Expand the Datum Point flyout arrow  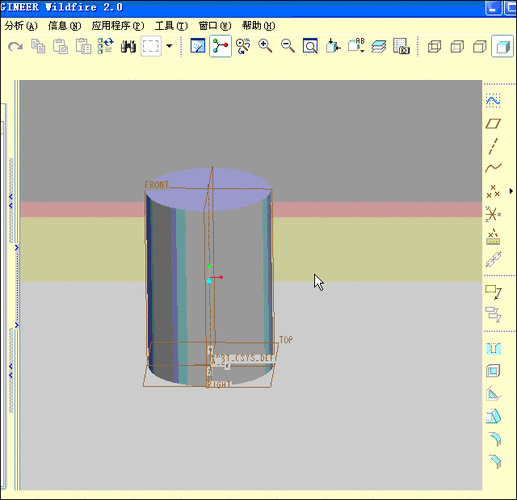tap(511, 191)
